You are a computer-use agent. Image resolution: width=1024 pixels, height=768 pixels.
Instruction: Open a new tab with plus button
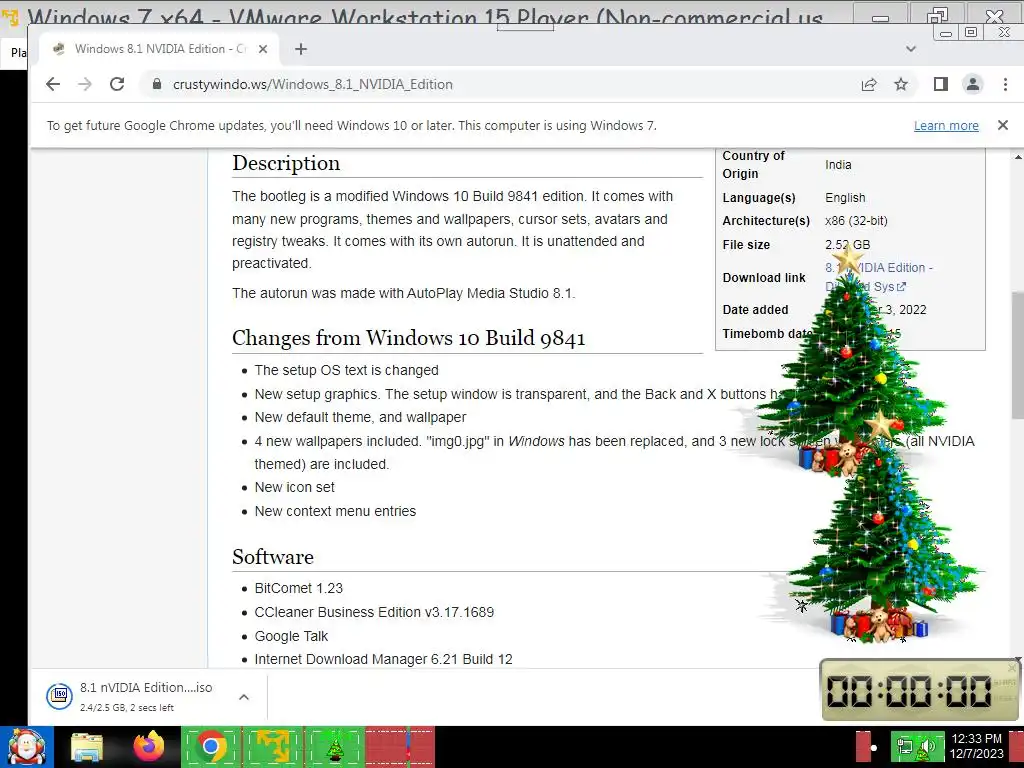point(300,49)
